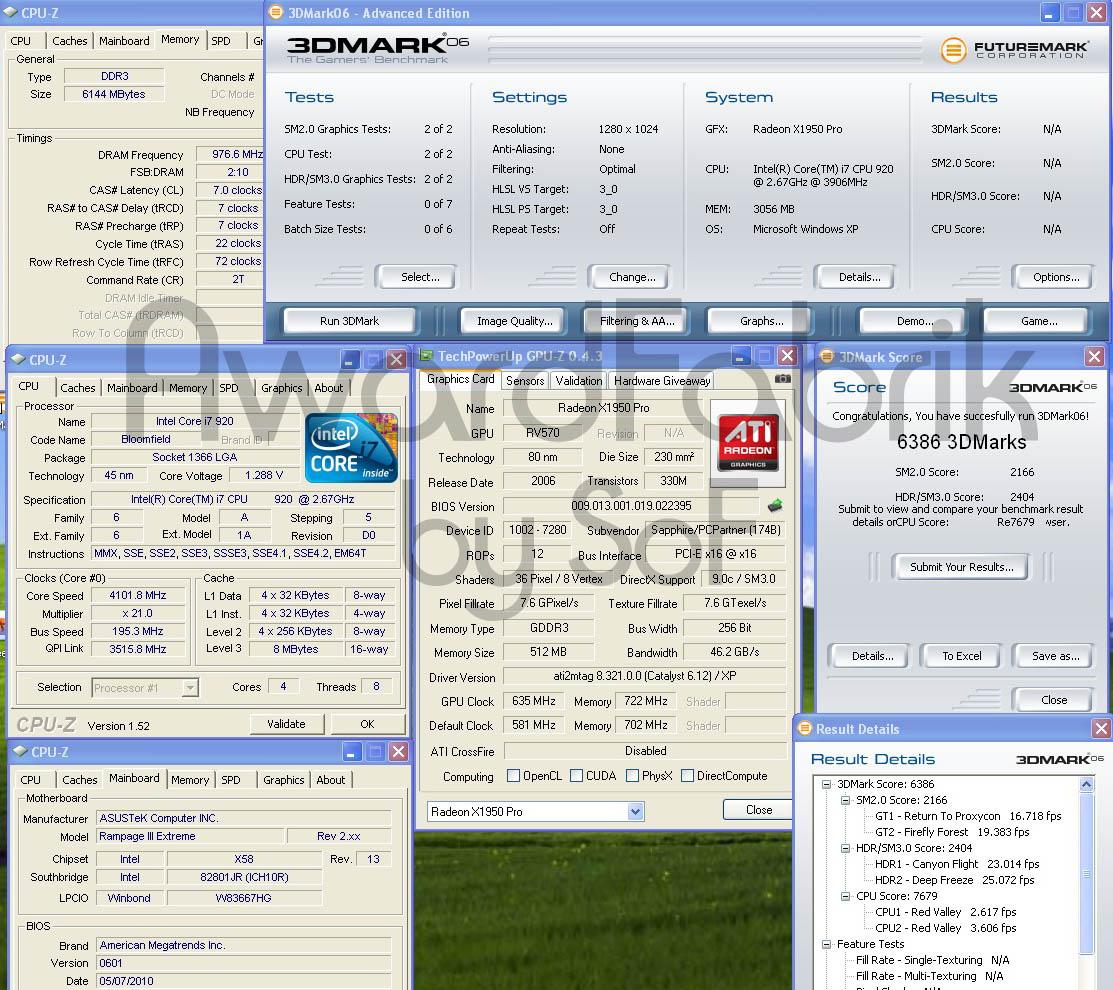Screen dimensions: 1113x990
Task: Click the Validate button in CPU-Z
Action: click(286, 724)
